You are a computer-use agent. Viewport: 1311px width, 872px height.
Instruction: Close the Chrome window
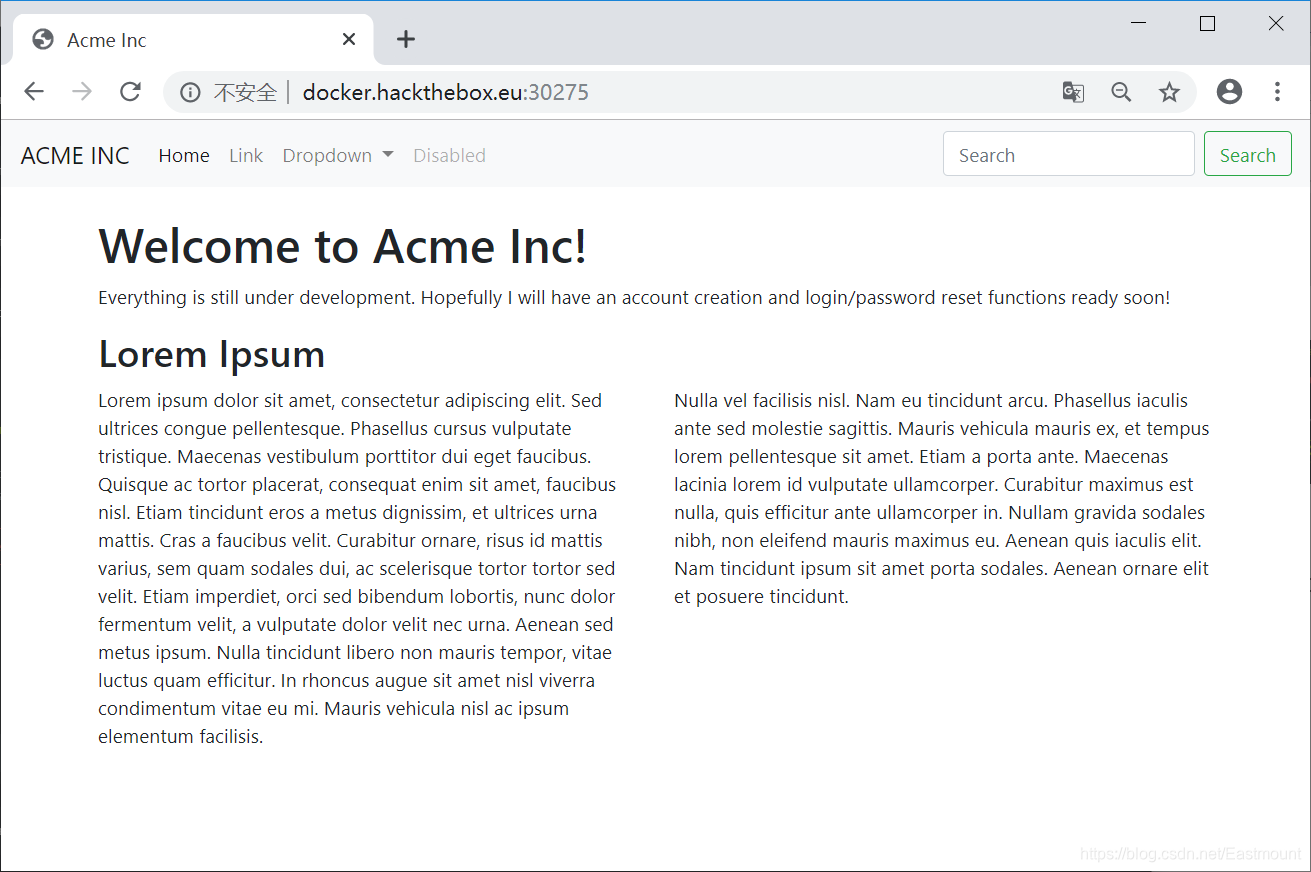[1276, 24]
